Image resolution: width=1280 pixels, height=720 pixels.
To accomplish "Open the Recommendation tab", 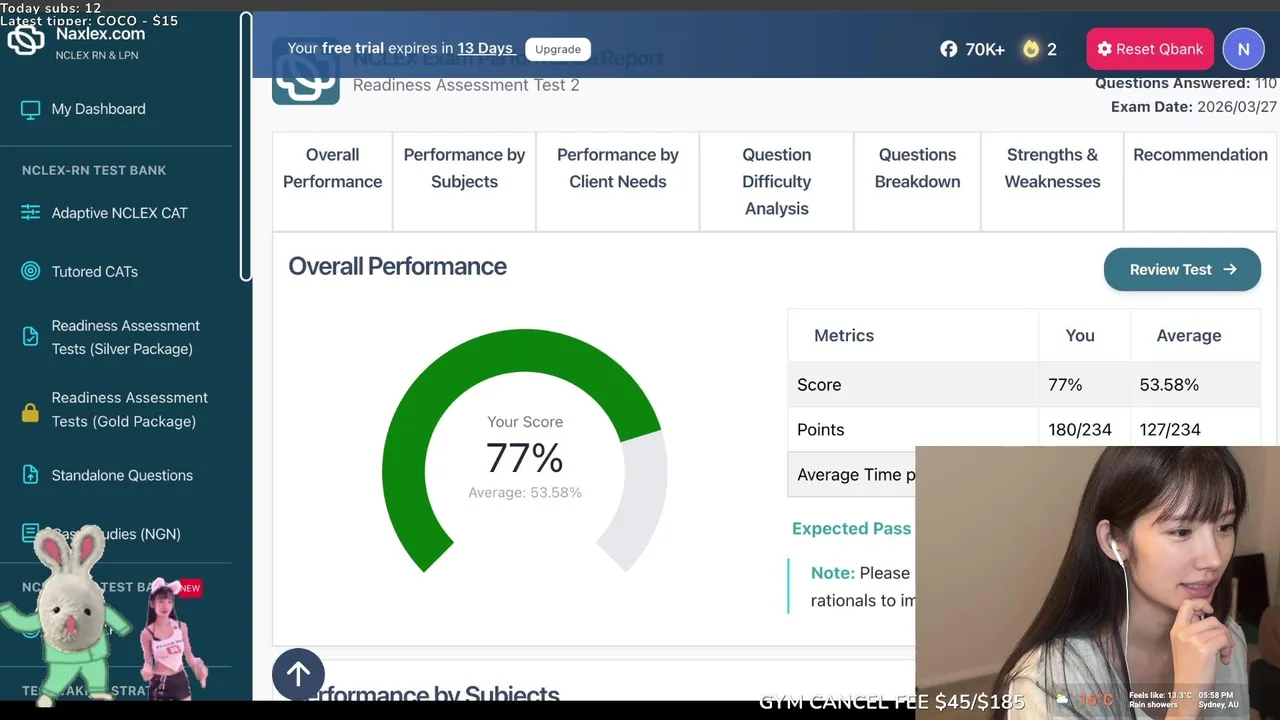I will click(1200, 181).
